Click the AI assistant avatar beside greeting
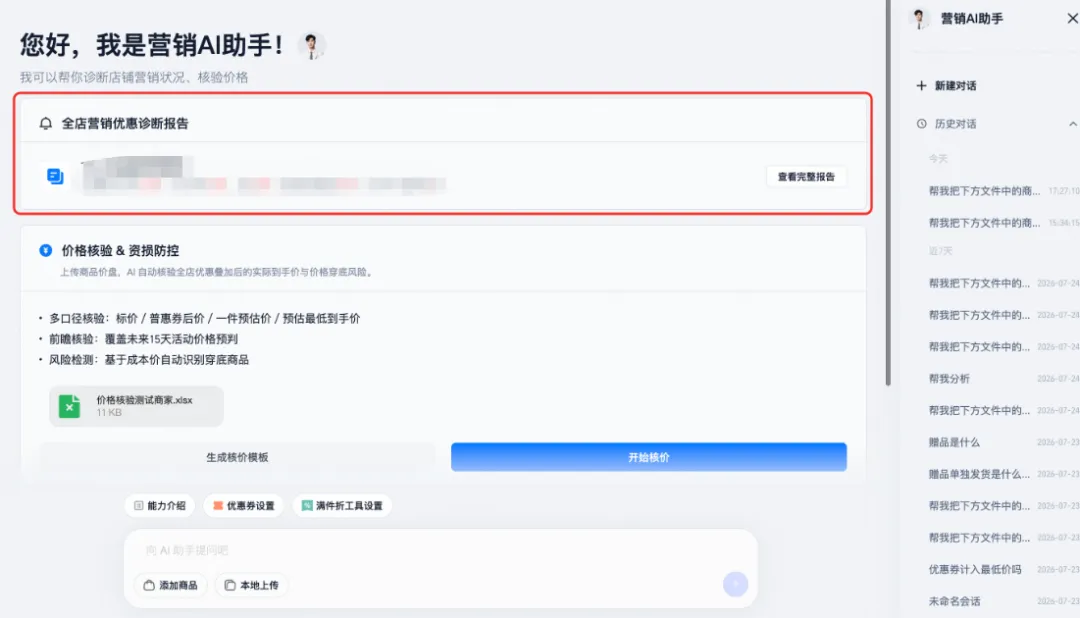This screenshot has width=1080, height=618. click(x=311, y=46)
